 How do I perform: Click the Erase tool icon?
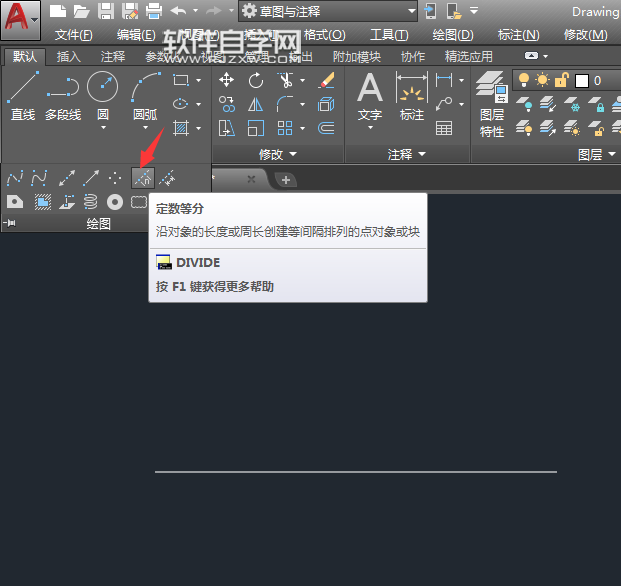[x=326, y=80]
